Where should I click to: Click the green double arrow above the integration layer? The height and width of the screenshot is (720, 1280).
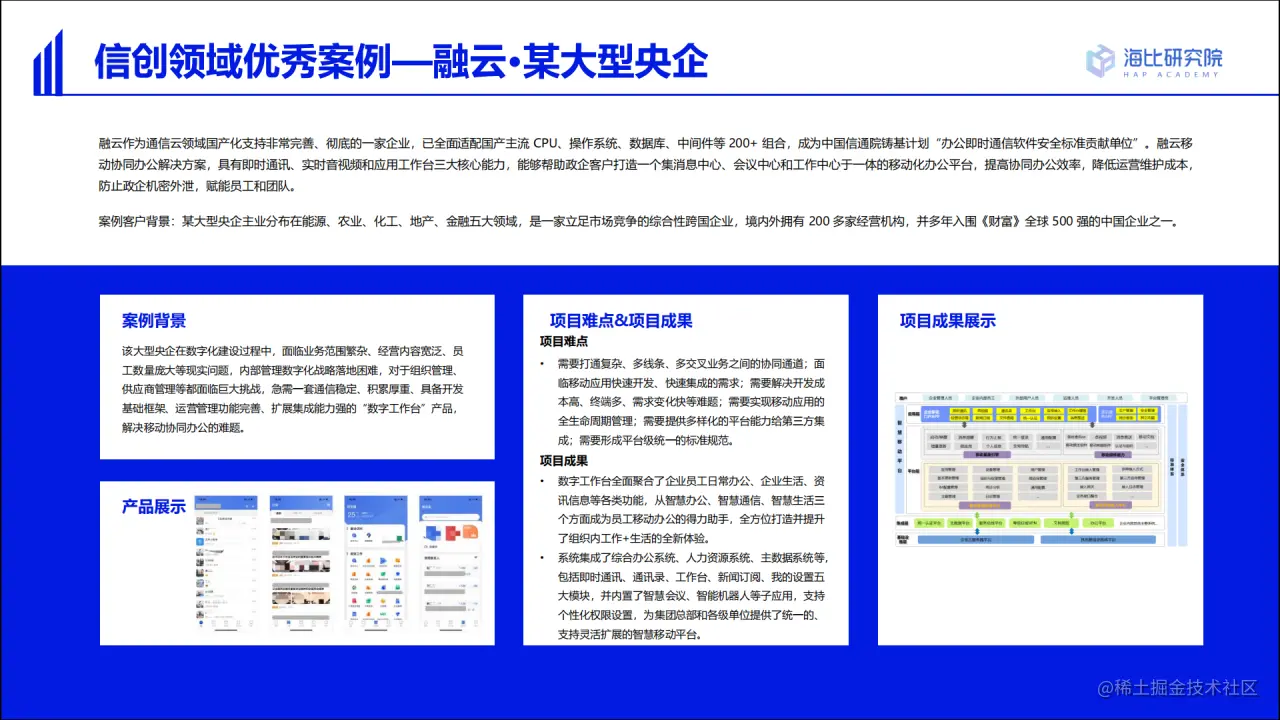(x=976, y=514)
